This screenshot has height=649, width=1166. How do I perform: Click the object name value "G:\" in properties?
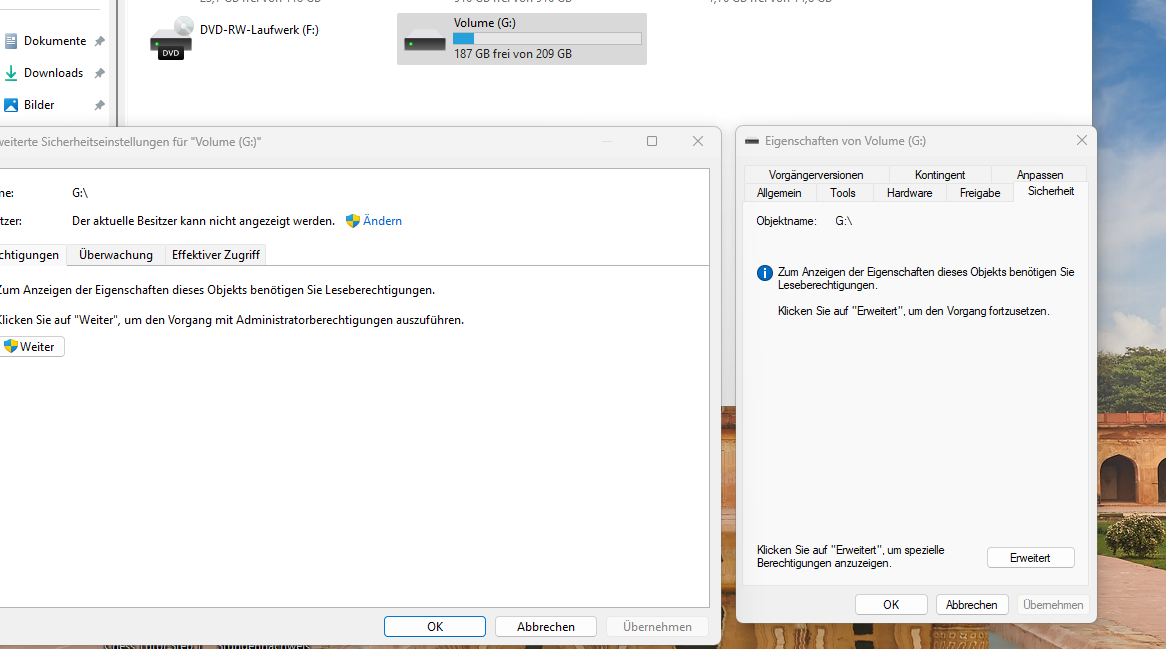coord(843,221)
